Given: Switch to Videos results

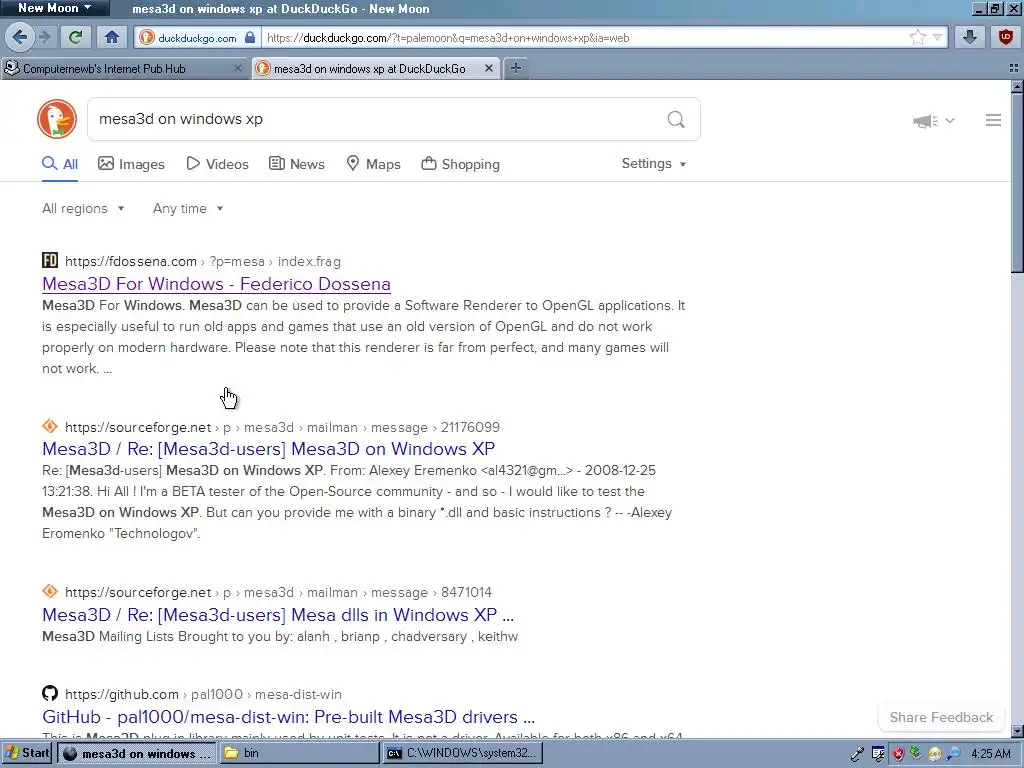Looking at the screenshot, I should pyautogui.click(x=217, y=164).
